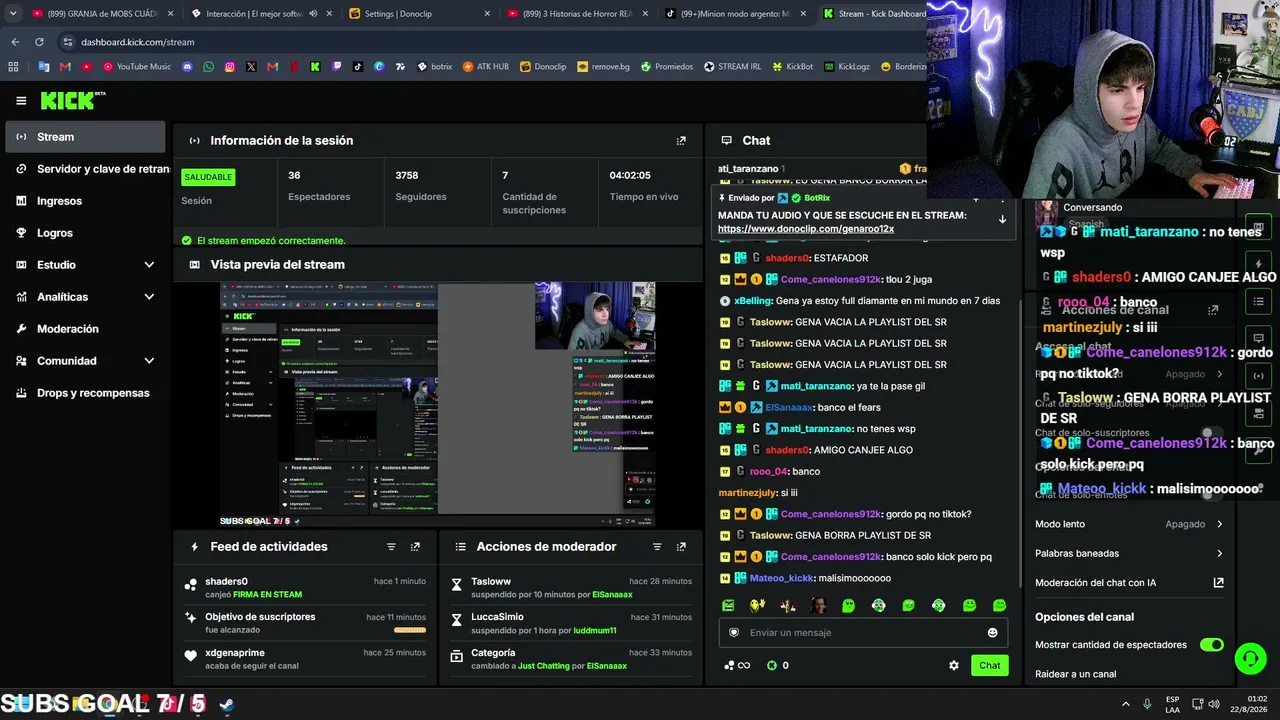
Task: Pop out the Información de la sesión panel
Action: coord(681,141)
